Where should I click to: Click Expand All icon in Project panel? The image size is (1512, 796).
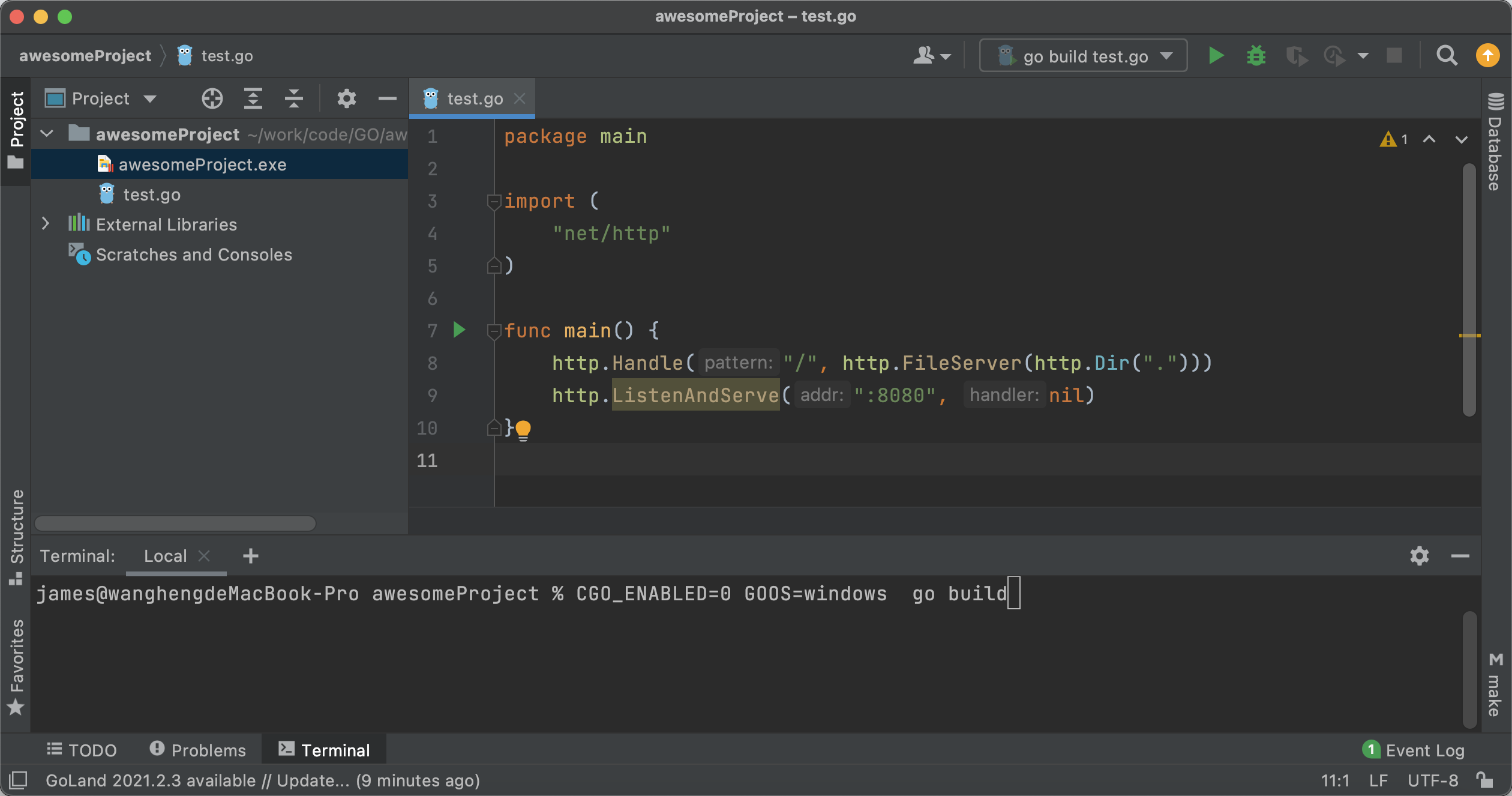click(x=253, y=98)
